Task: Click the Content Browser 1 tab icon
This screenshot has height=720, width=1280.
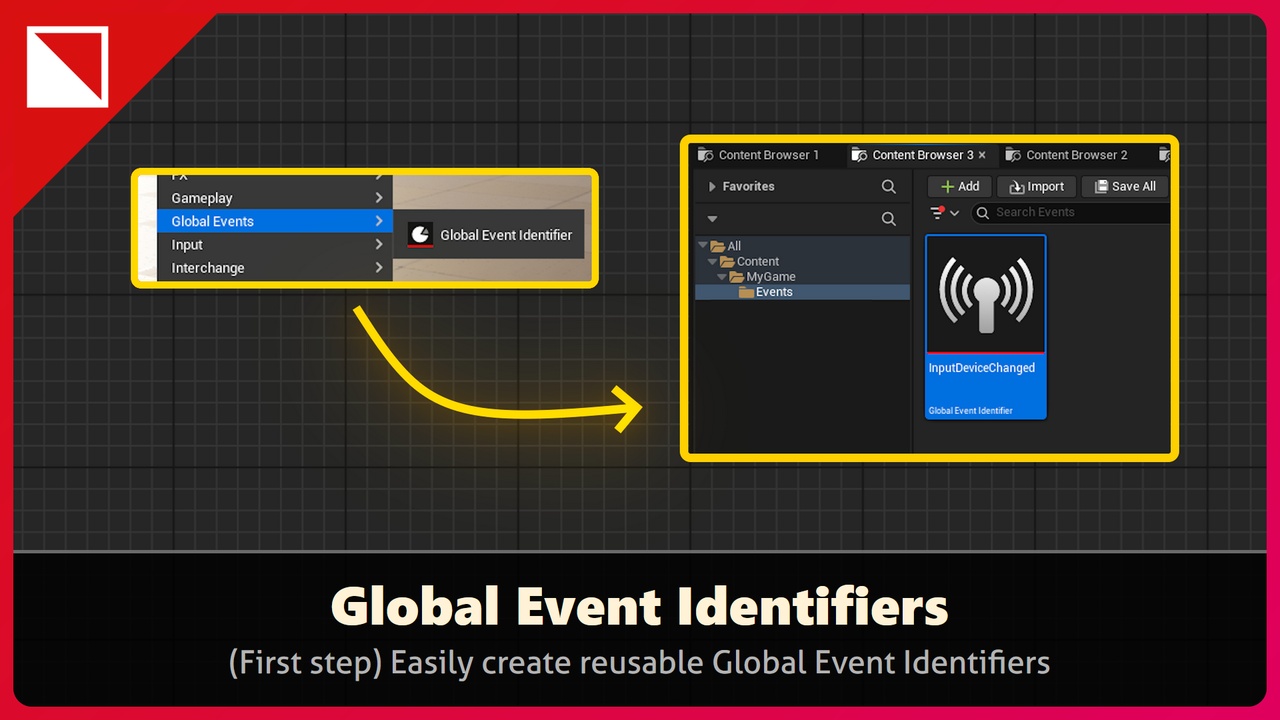Action: (x=706, y=155)
